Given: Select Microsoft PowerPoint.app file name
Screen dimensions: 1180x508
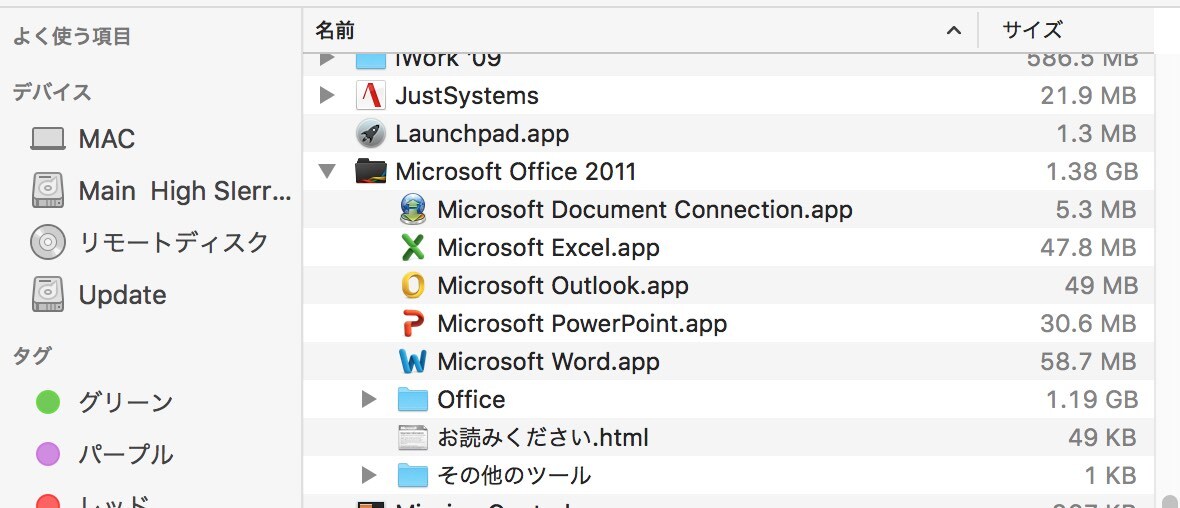Looking at the screenshot, I should 582,324.
